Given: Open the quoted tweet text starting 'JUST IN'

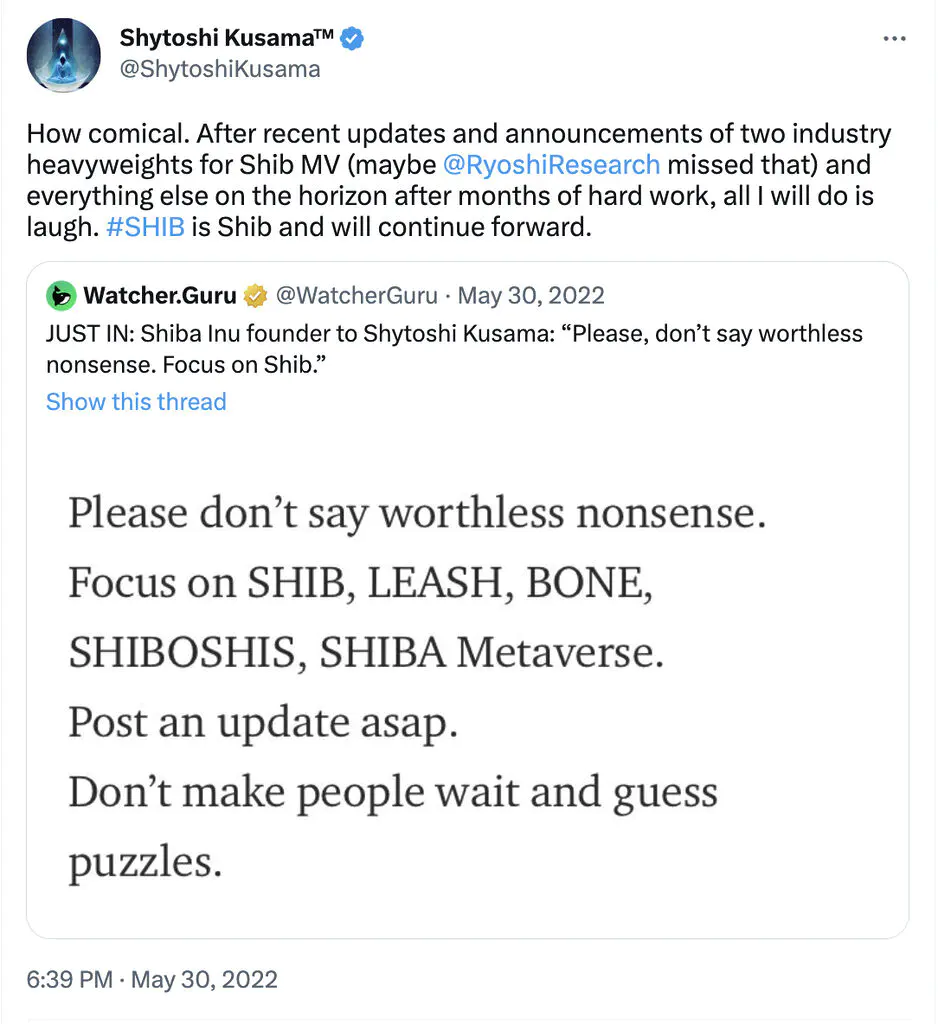Looking at the screenshot, I should (x=454, y=349).
